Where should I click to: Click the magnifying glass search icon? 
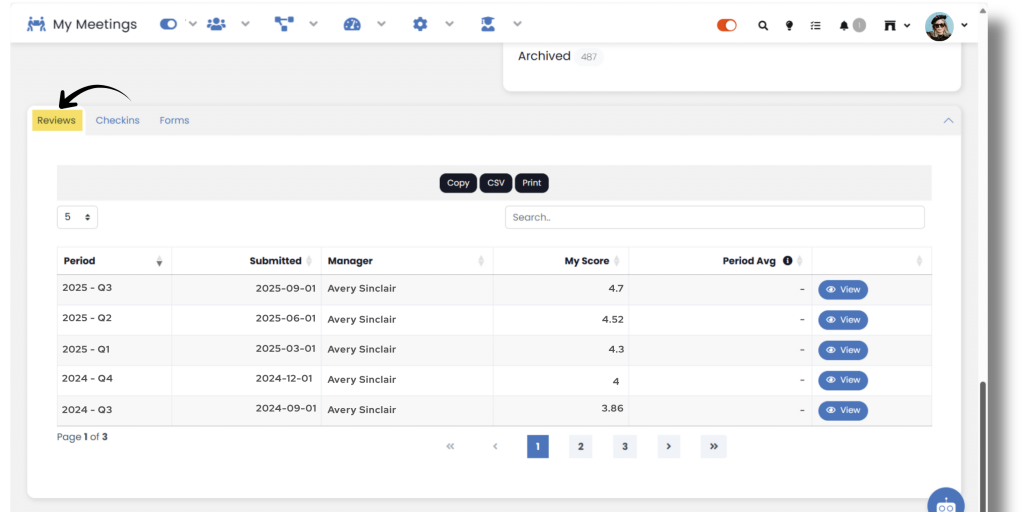pos(763,25)
